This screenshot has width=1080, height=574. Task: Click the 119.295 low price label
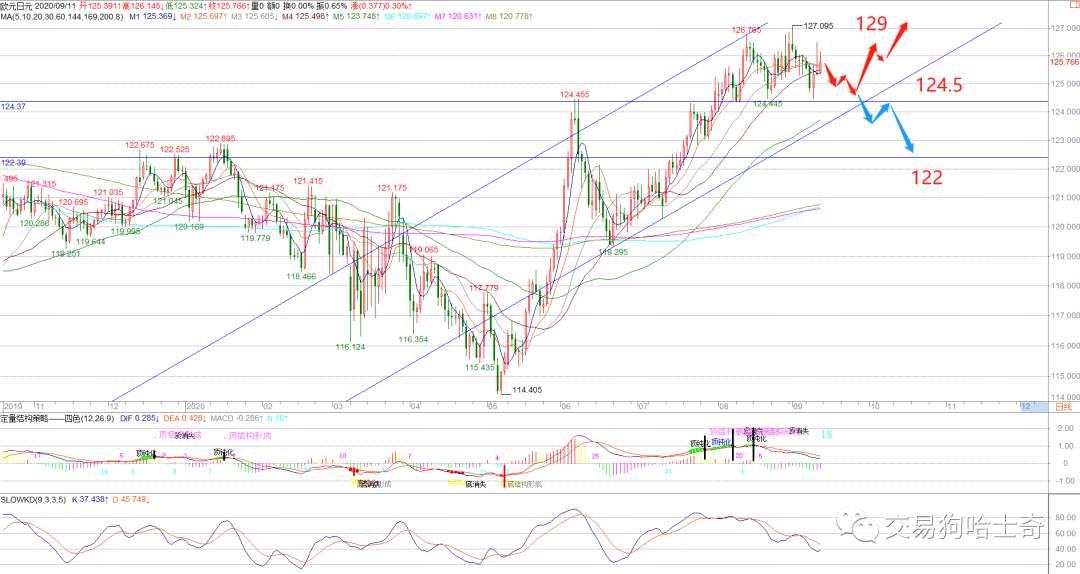point(613,252)
